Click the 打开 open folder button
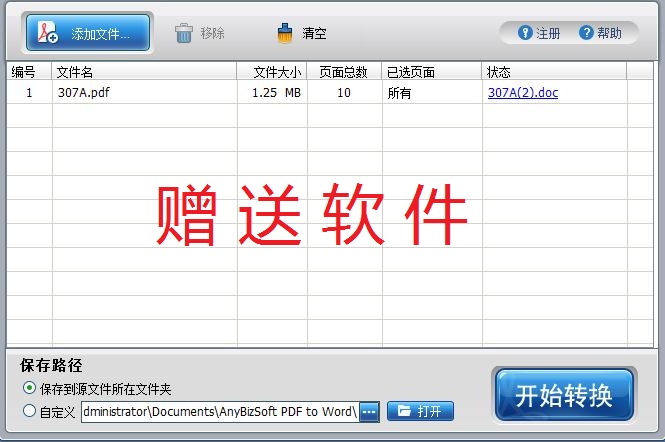This screenshot has height=442, width=665. [420, 411]
